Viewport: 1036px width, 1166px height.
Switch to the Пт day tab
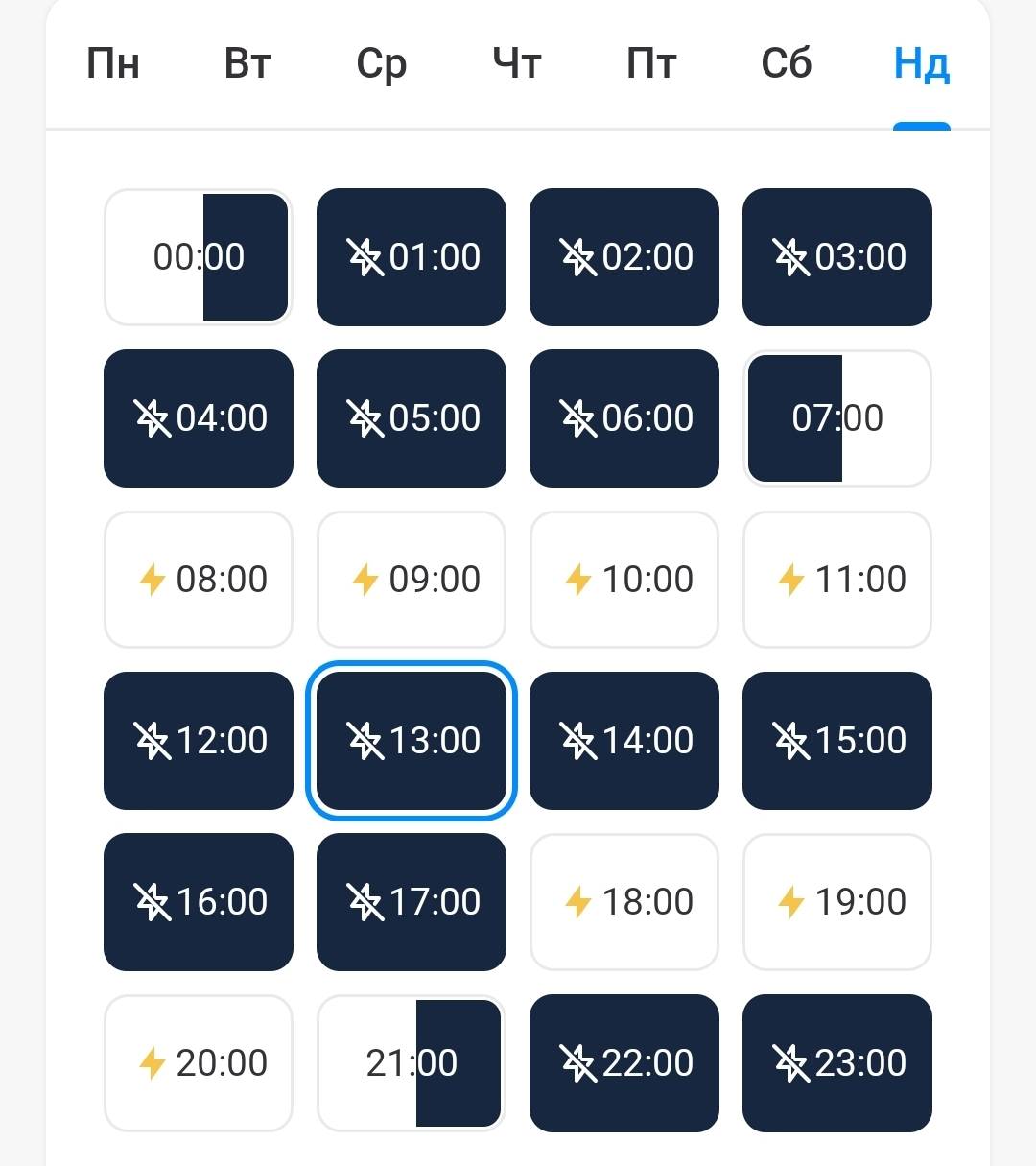(x=651, y=64)
